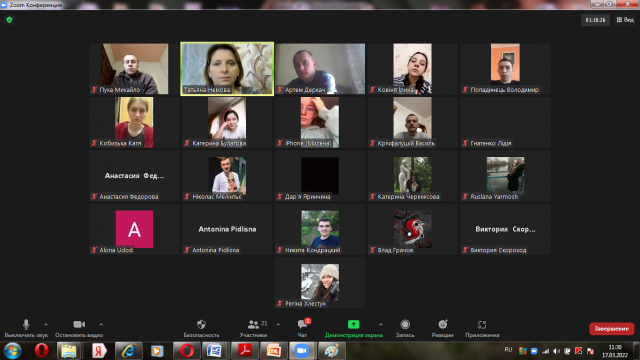Open the Apps icon in toolbar
The width and height of the screenshot is (640, 360).
482,328
